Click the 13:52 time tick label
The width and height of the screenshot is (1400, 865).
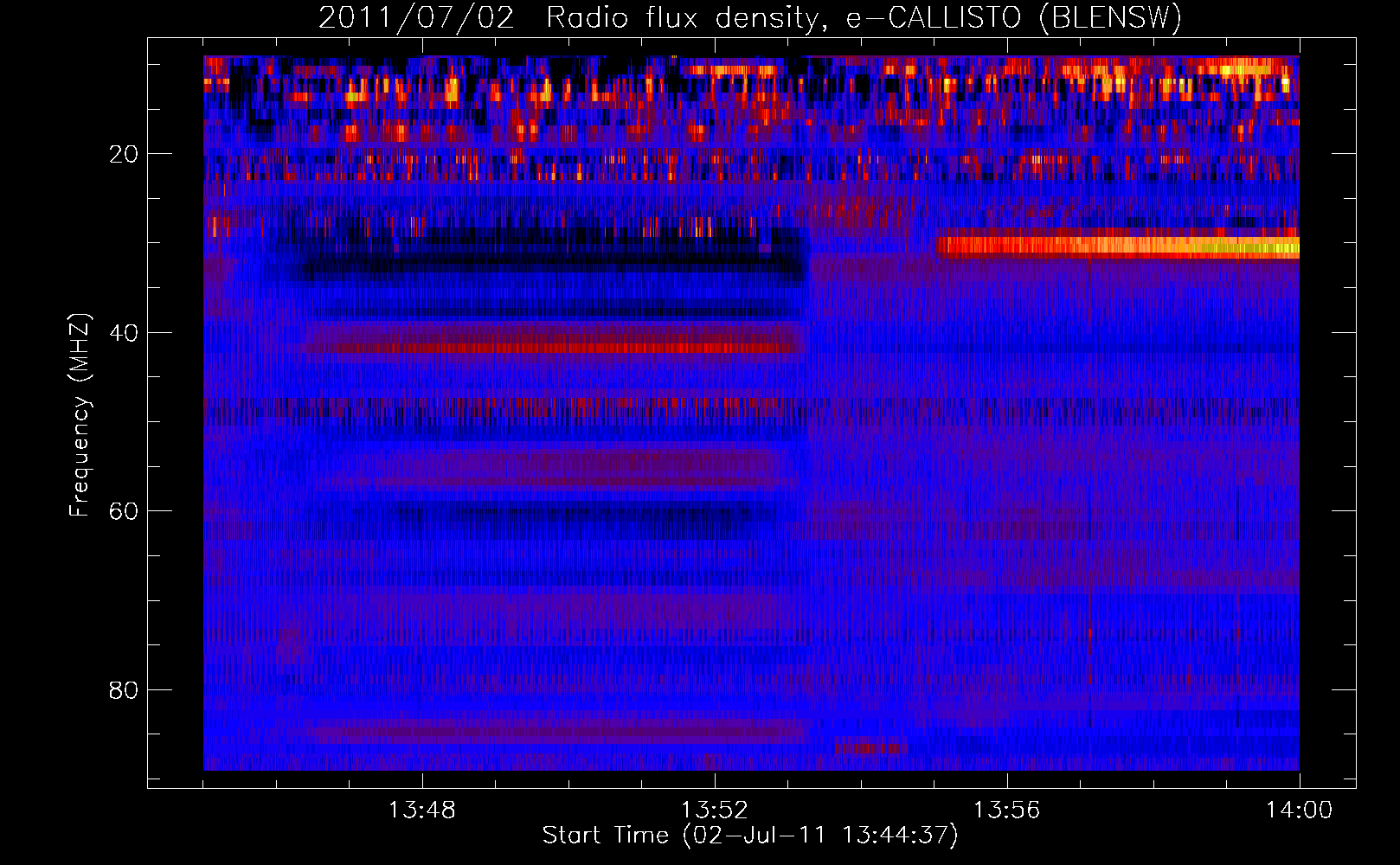[715, 811]
